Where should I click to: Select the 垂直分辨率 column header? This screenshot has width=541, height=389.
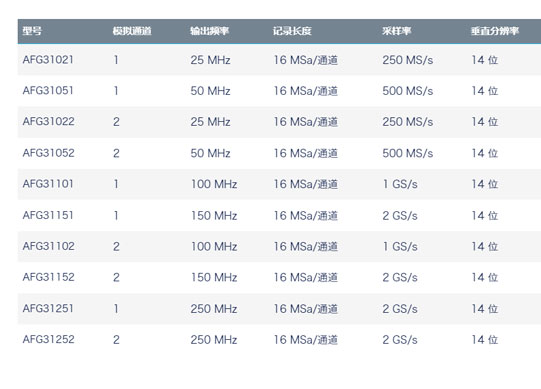tap(495, 31)
